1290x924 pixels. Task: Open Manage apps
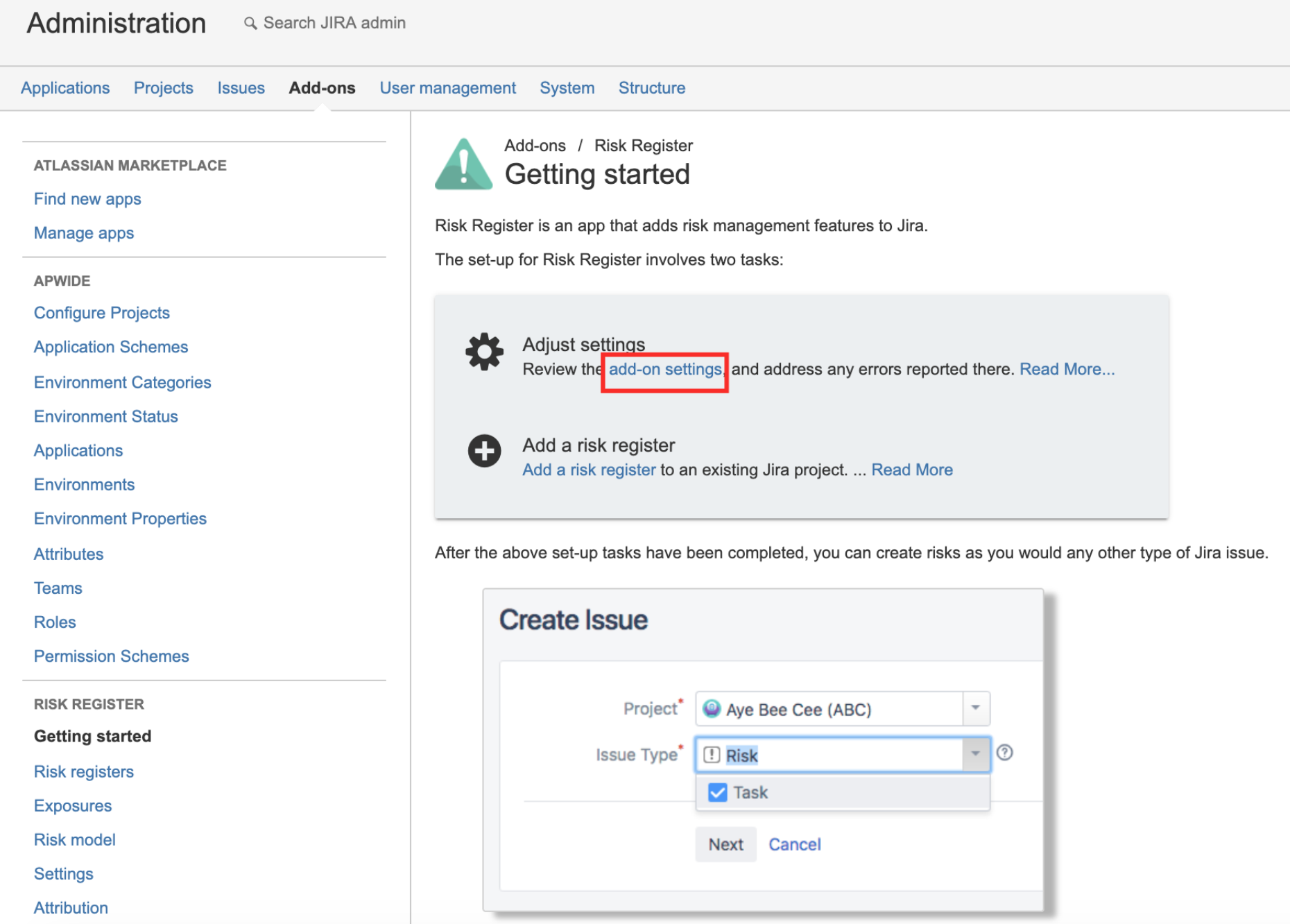[x=84, y=233]
